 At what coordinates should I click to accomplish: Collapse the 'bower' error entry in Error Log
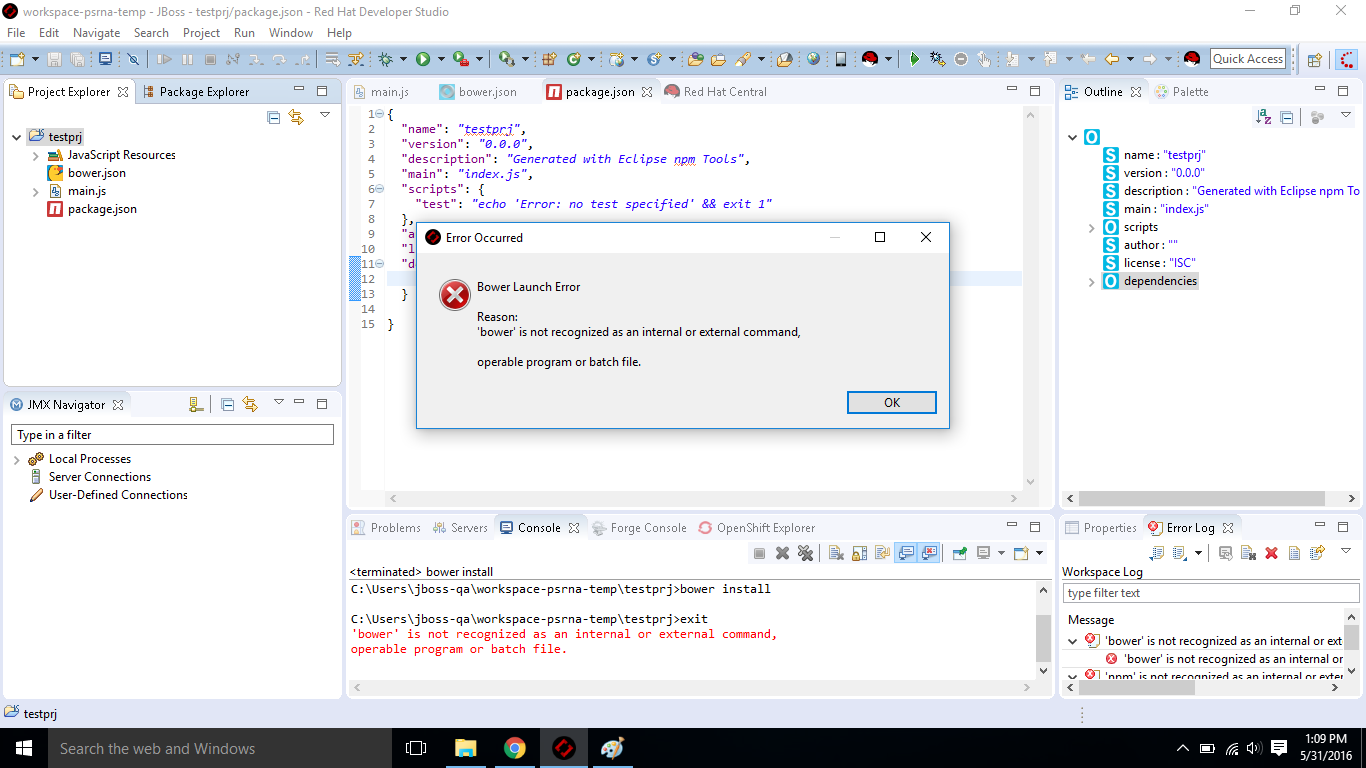[x=1073, y=641]
